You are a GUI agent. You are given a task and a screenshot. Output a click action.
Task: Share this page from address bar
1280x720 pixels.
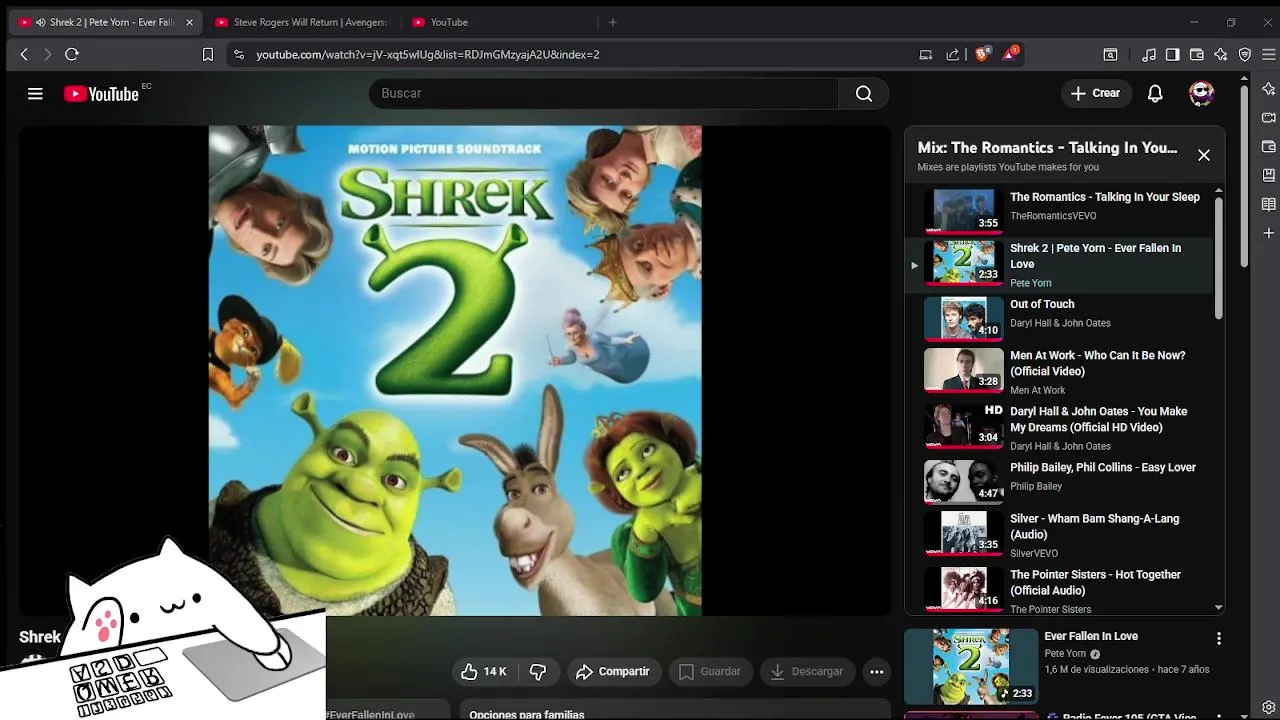[953, 55]
